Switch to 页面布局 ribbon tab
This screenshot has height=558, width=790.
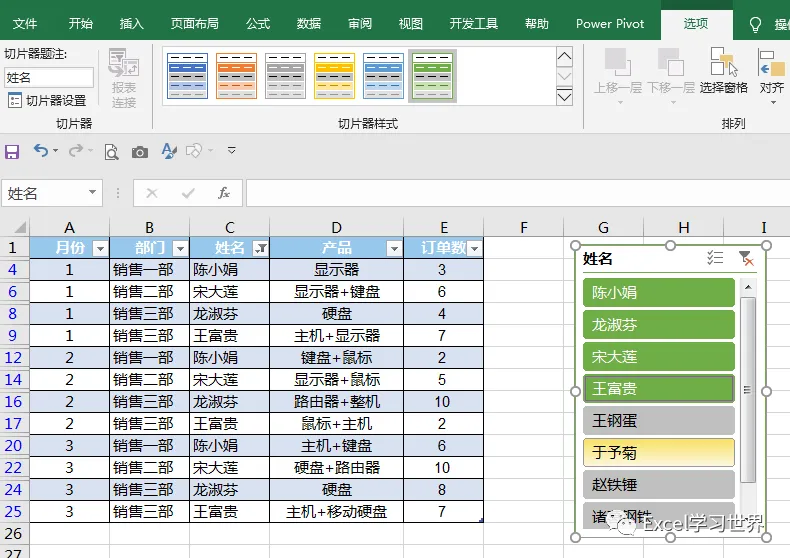(194, 24)
